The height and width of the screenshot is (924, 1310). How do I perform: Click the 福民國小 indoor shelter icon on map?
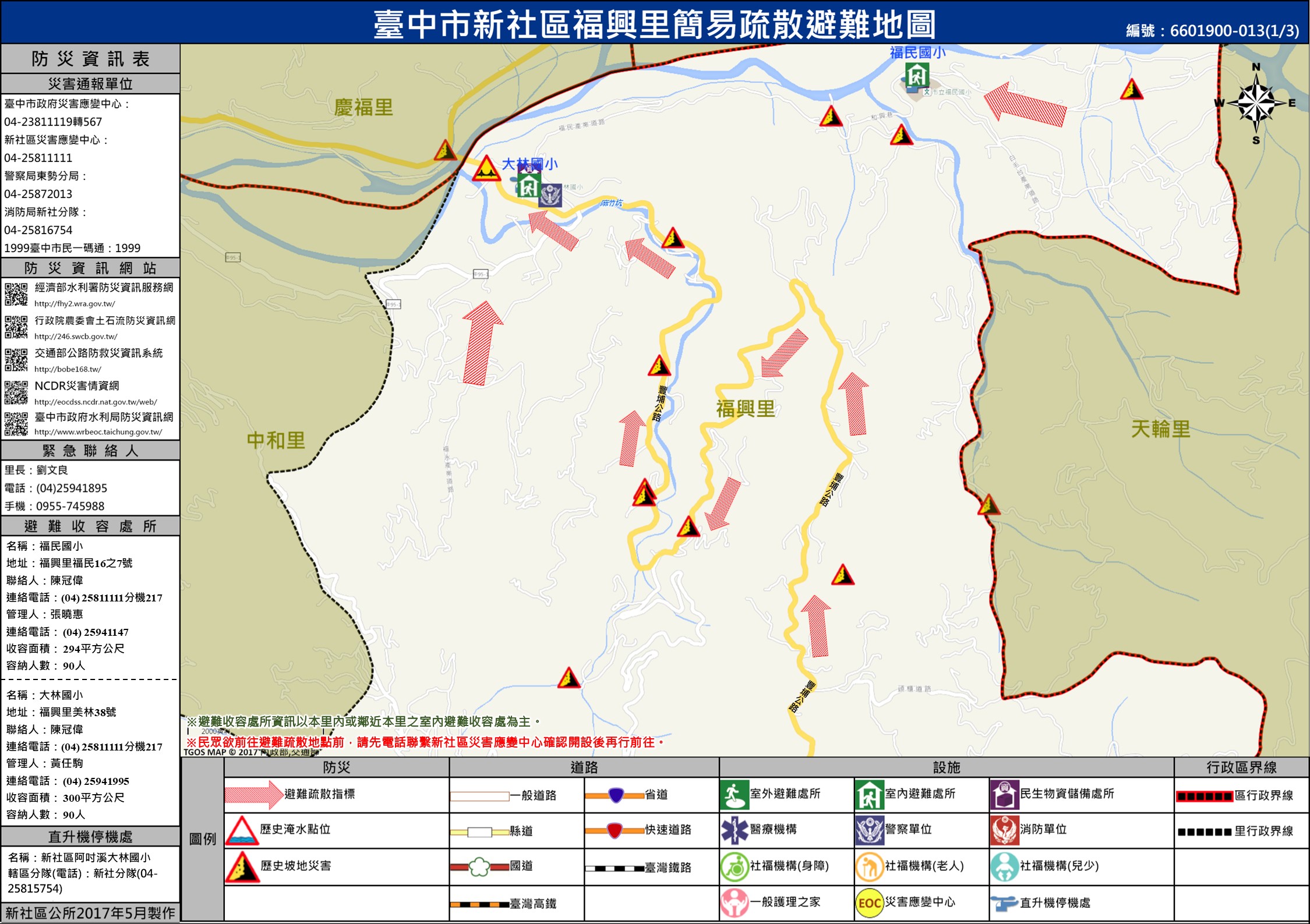pyautogui.click(x=917, y=74)
